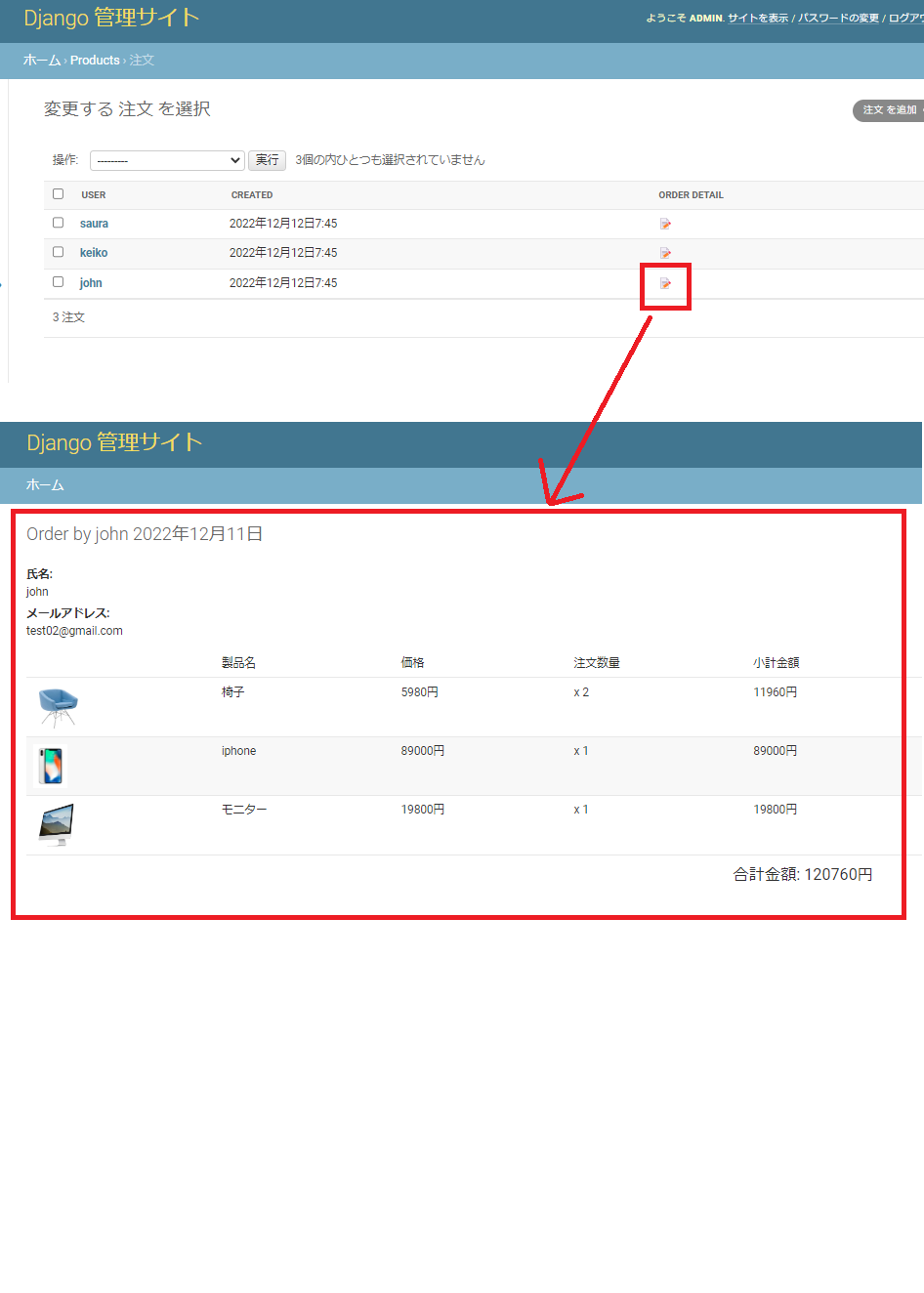Viewport: 924px width, 1293px height.
Task: Sort orders by the USER column header
Action: 93,194
